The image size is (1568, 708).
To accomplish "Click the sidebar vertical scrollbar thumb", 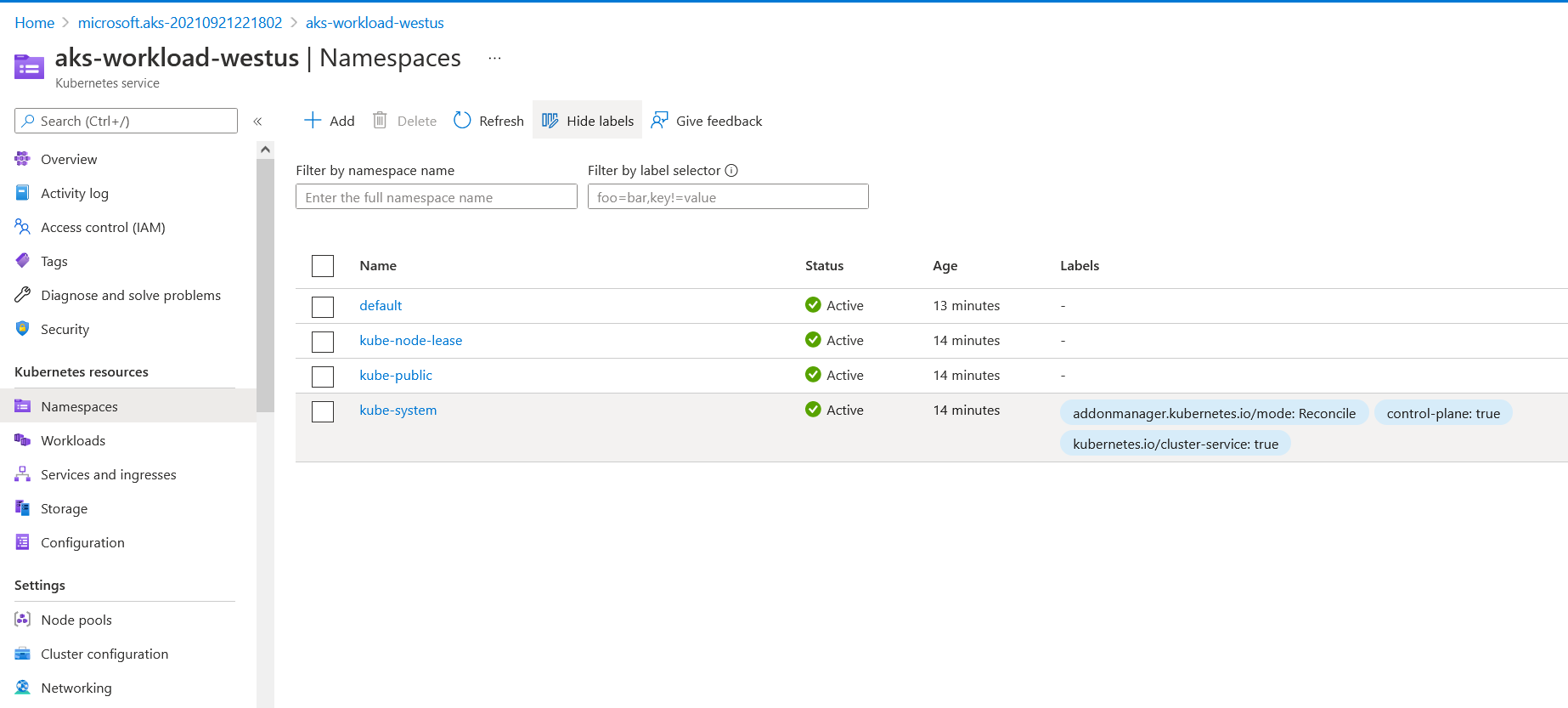I will point(265,285).
